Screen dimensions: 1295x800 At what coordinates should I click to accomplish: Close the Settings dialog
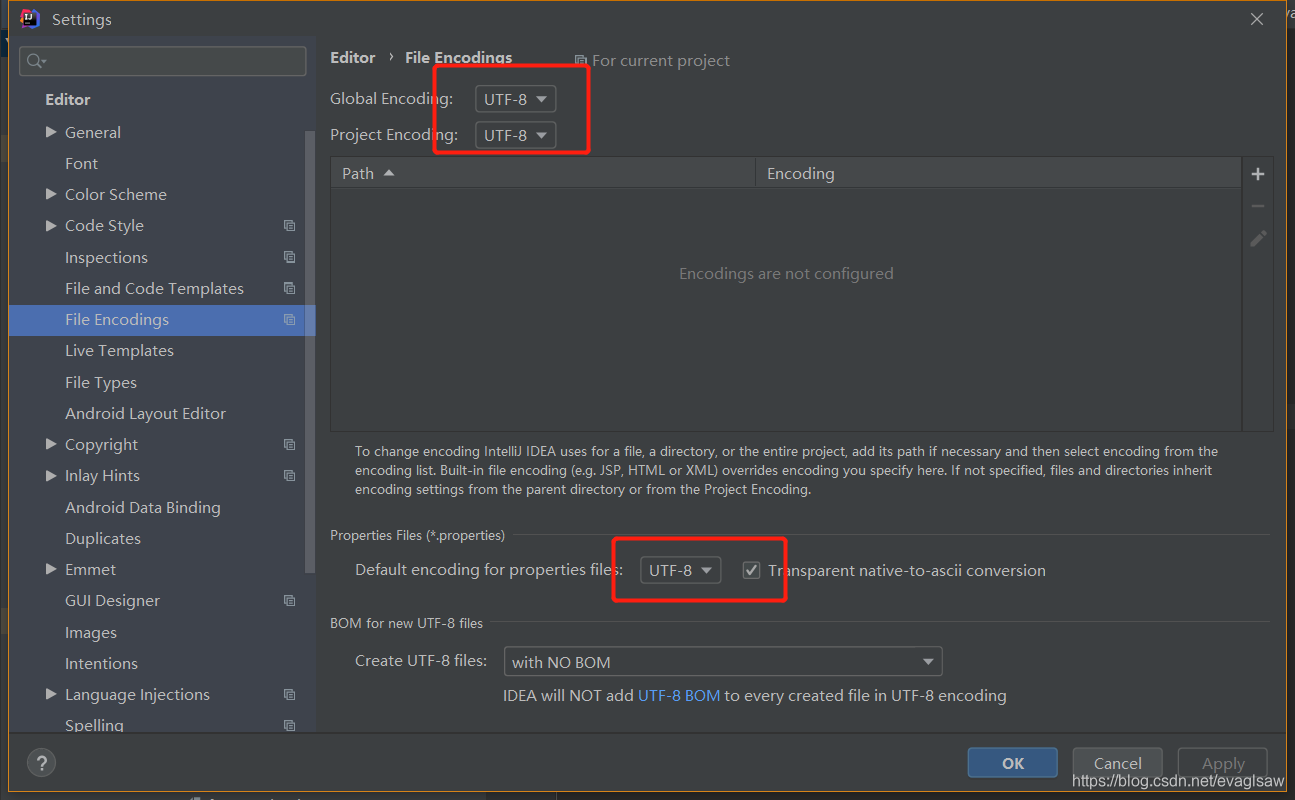tap(1258, 19)
